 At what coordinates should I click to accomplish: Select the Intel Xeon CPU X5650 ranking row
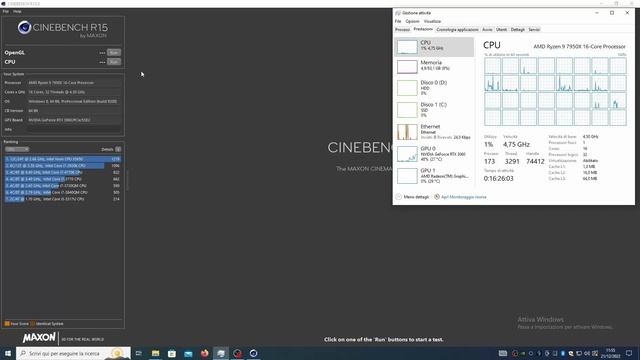click(63, 159)
